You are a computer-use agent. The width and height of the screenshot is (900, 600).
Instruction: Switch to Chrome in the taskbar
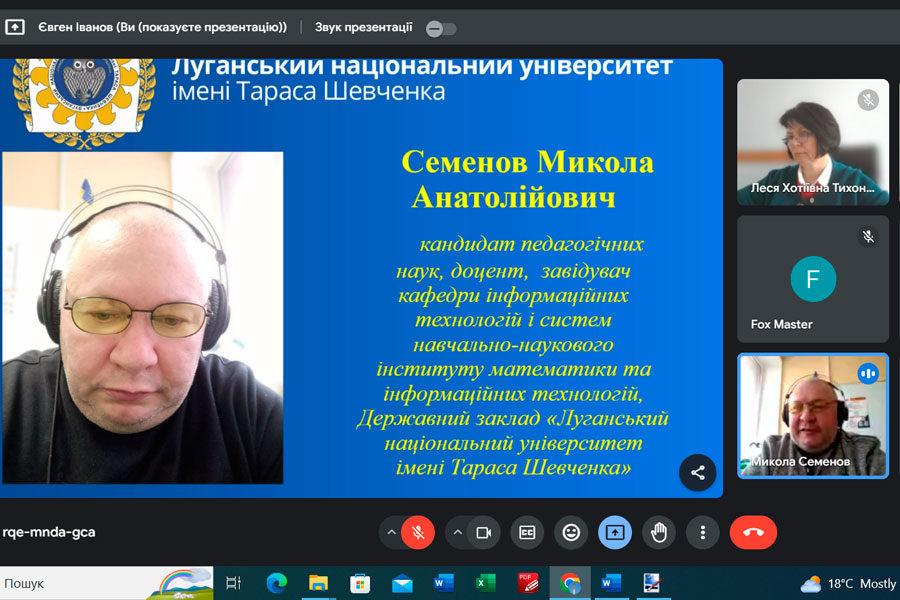tap(570, 583)
